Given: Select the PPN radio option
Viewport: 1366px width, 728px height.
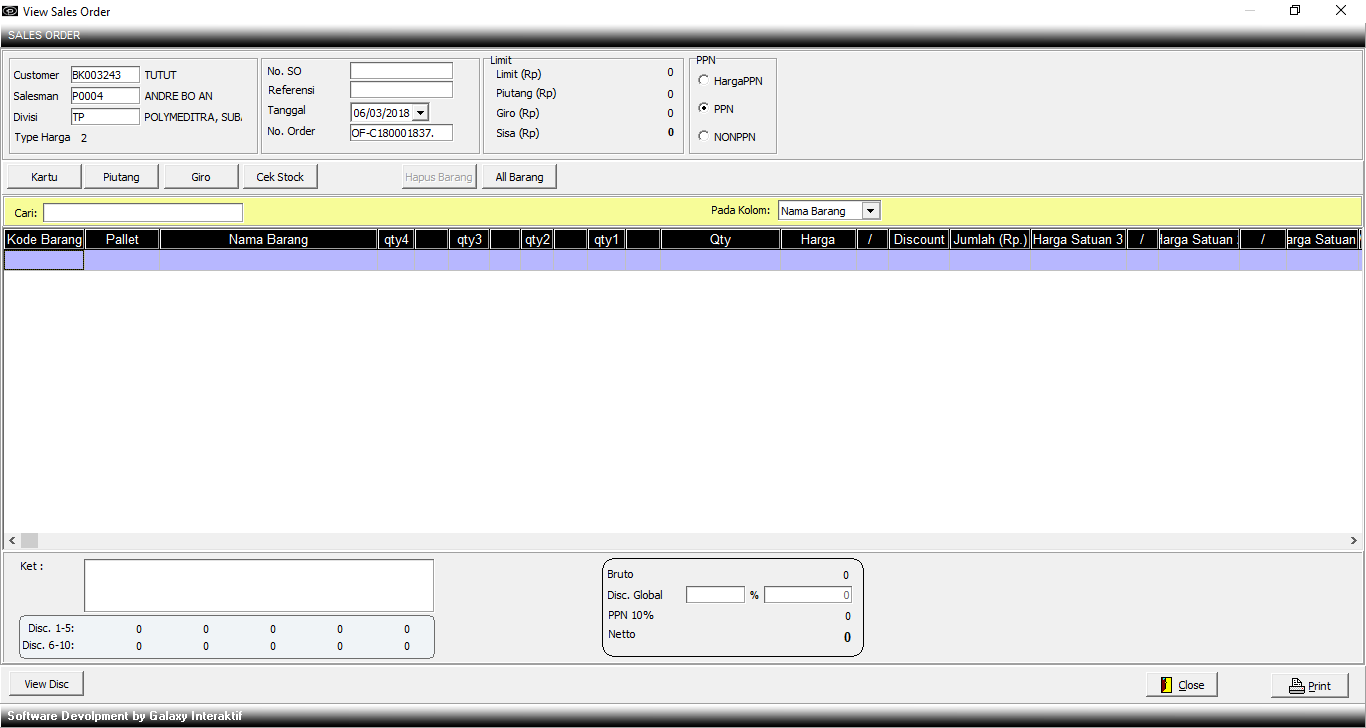Looking at the screenshot, I should (704, 109).
